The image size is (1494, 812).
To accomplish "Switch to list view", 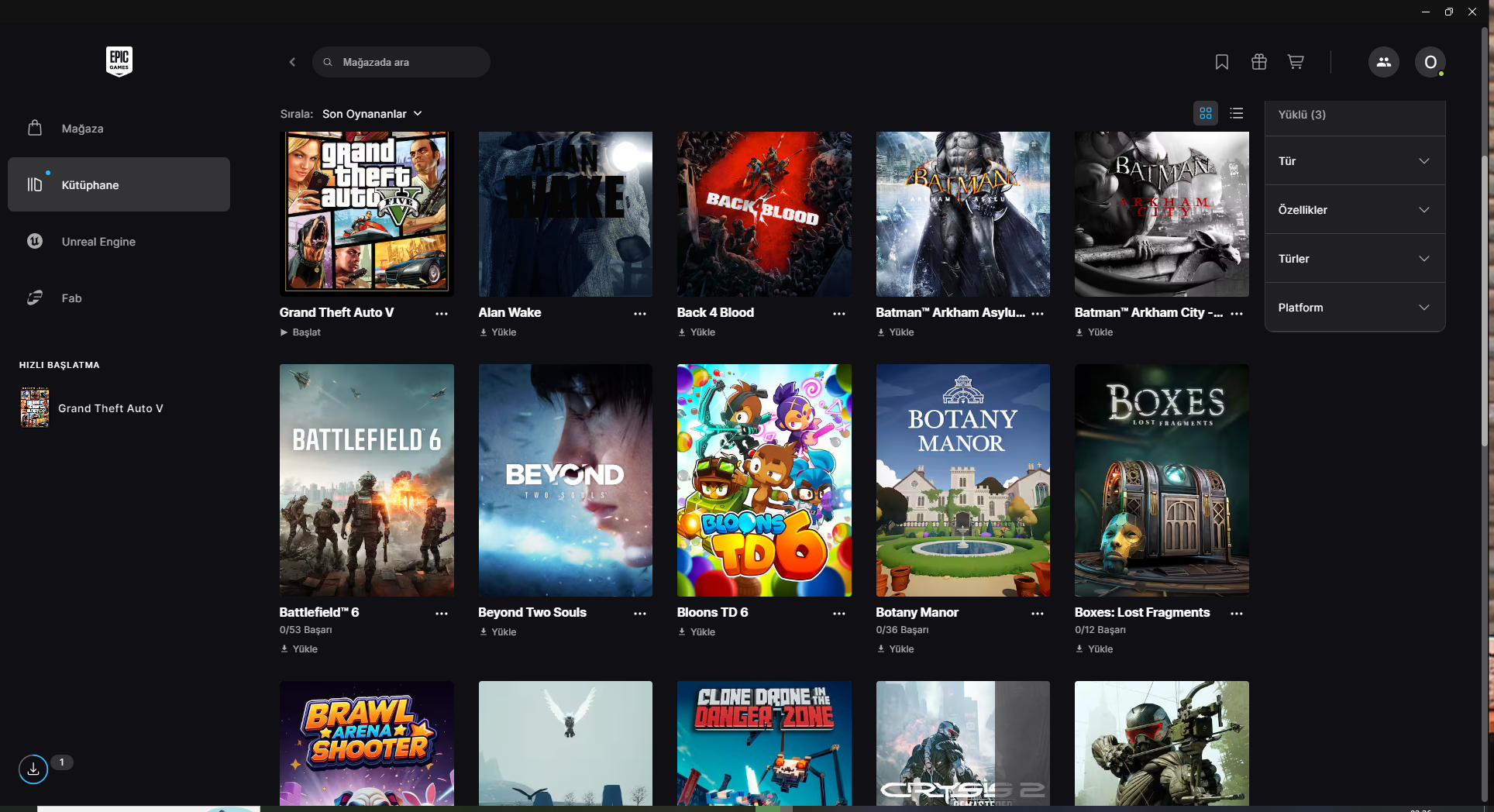I will [x=1237, y=113].
